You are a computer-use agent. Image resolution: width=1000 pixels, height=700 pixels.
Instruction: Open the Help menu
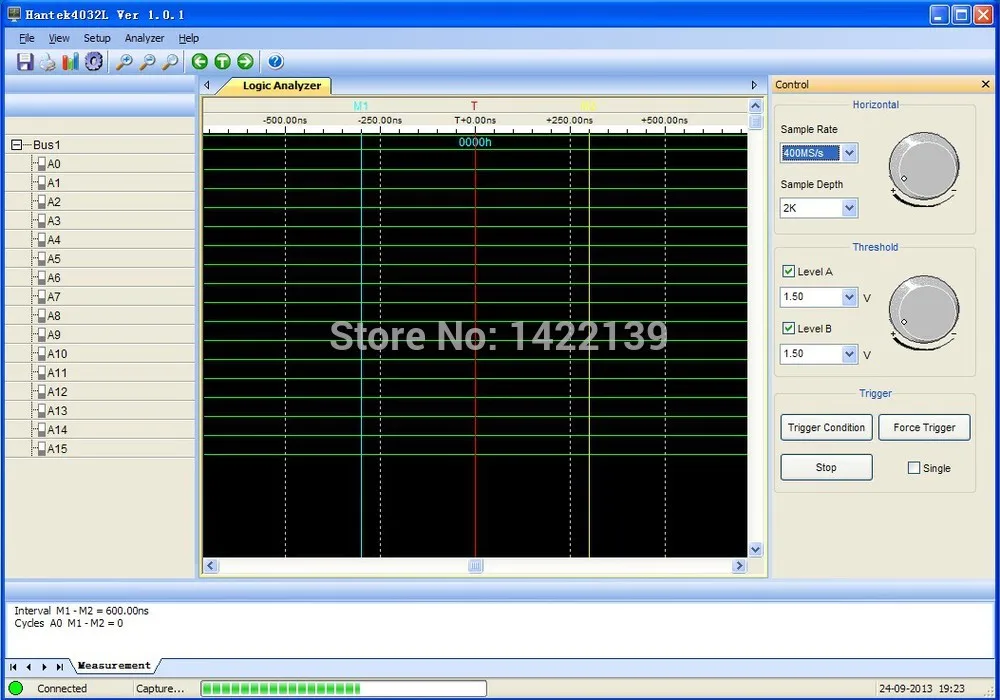coord(188,38)
